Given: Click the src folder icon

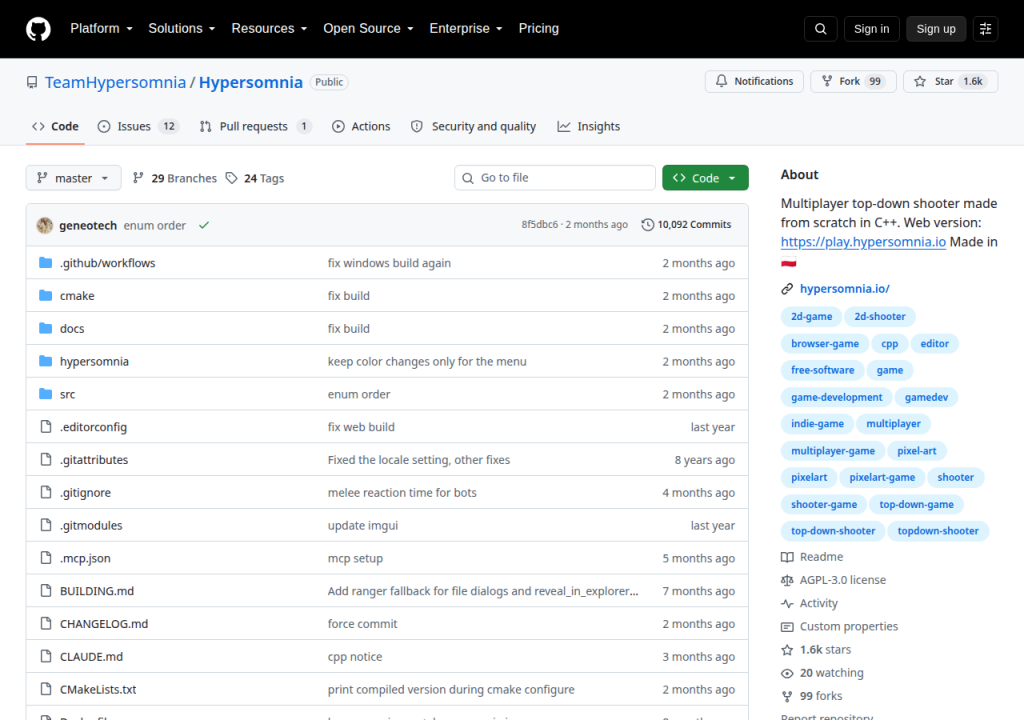Looking at the screenshot, I should (x=45, y=393).
